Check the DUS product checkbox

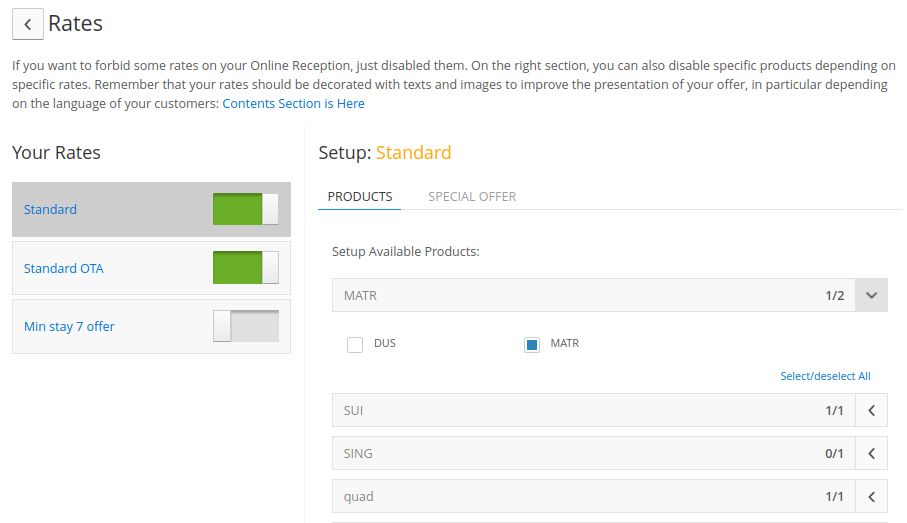pos(355,345)
